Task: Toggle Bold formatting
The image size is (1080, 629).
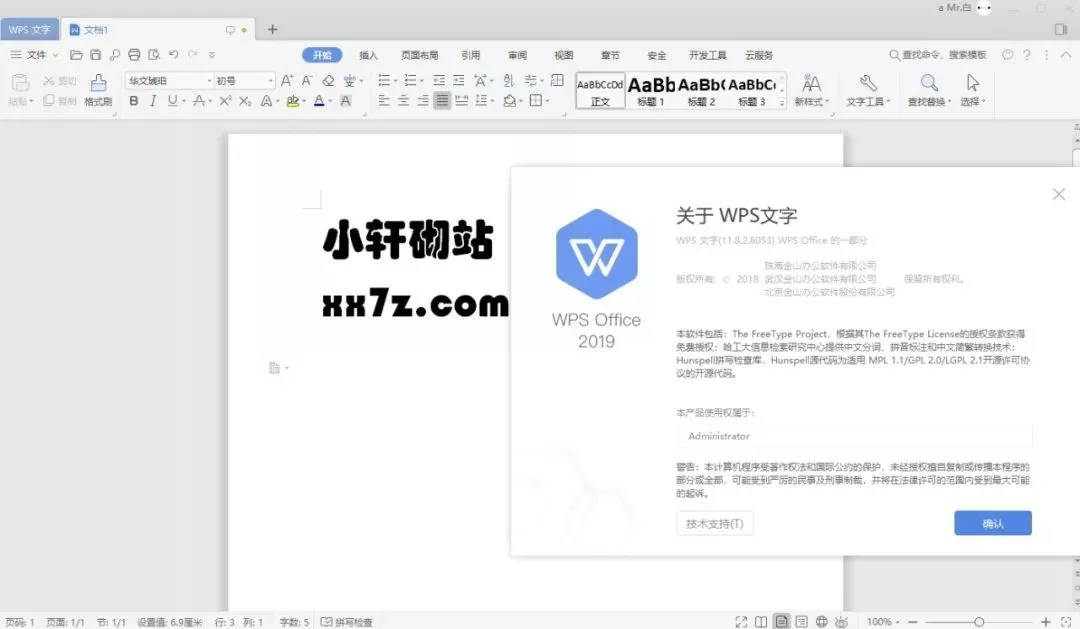Action: [134, 101]
